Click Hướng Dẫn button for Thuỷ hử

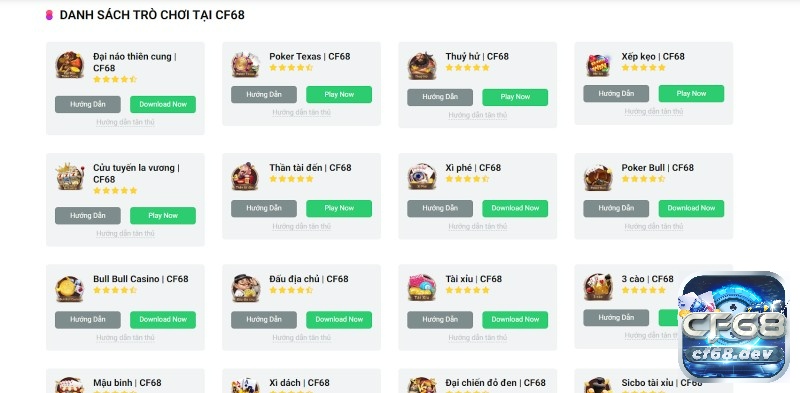440,97
